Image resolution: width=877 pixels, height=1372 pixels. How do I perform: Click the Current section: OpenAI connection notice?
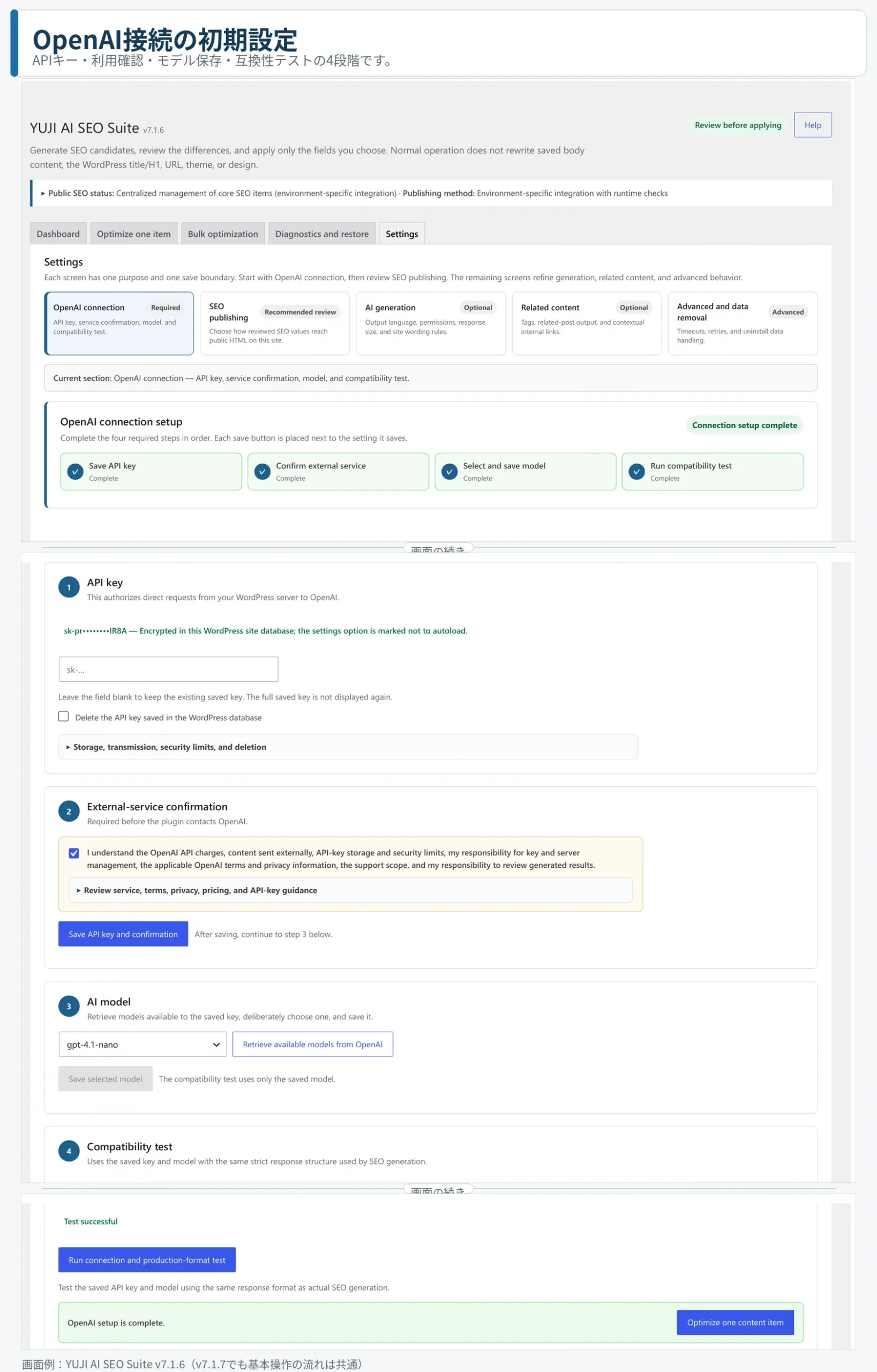coord(431,378)
